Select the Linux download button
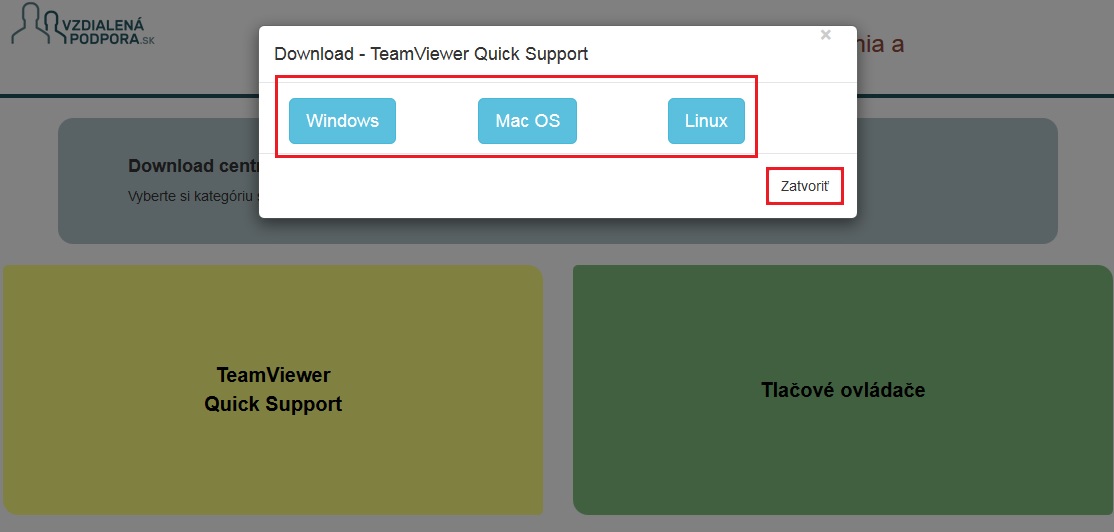 pyautogui.click(x=706, y=121)
